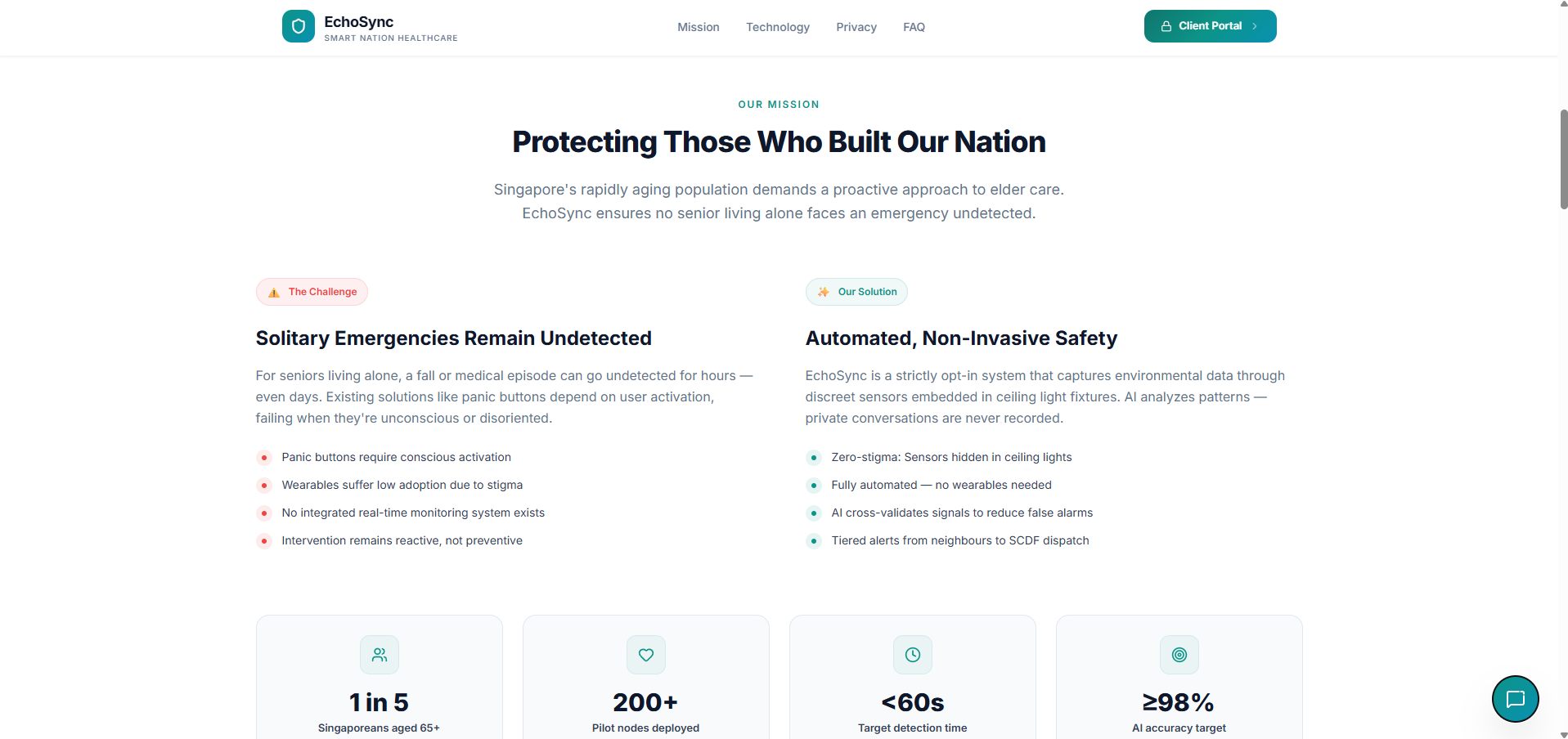Click the EchoSync brand name link
Viewport: 1568px width, 739px height.
358,22
